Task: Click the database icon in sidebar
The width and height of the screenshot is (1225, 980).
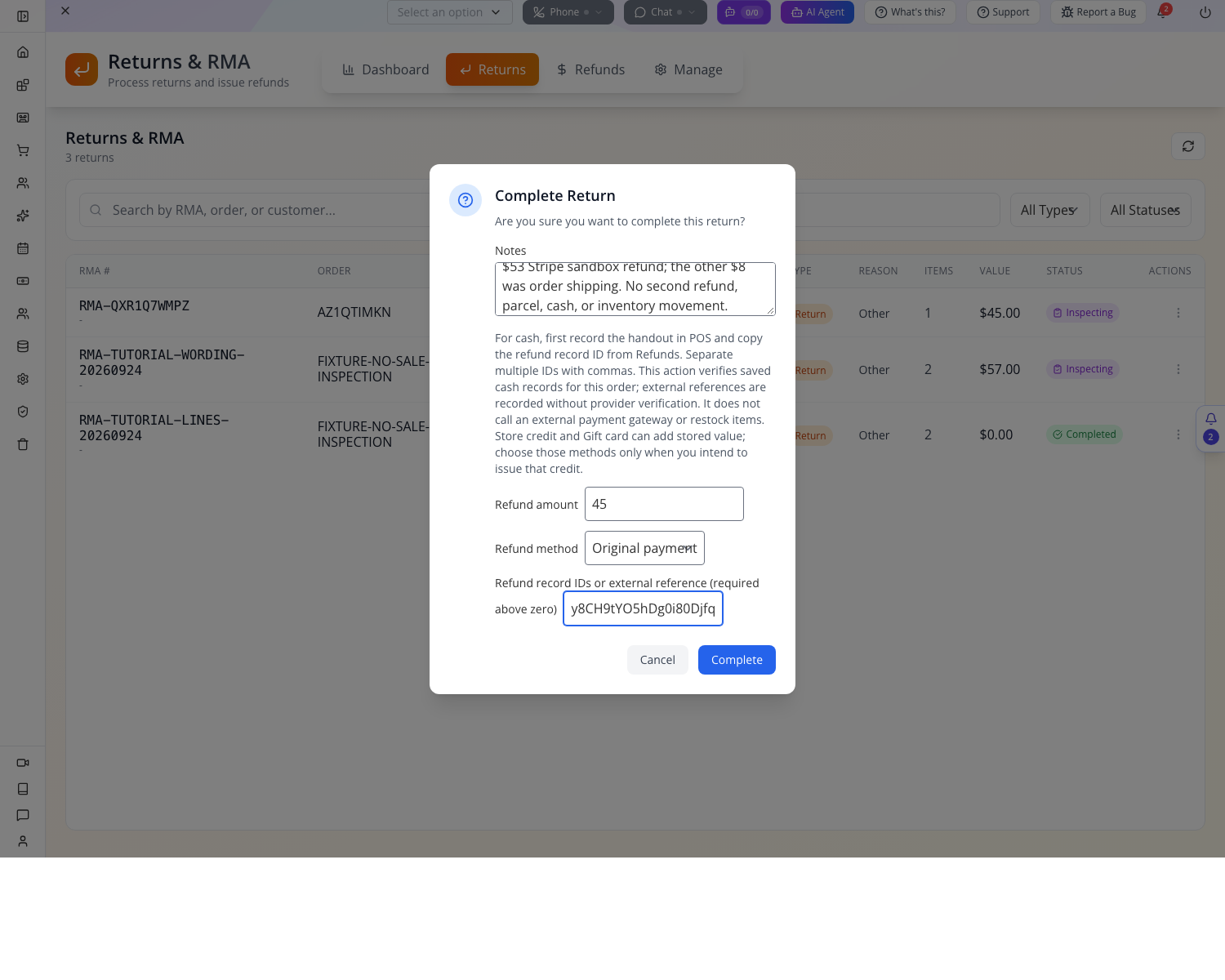Action: coord(23,346)
